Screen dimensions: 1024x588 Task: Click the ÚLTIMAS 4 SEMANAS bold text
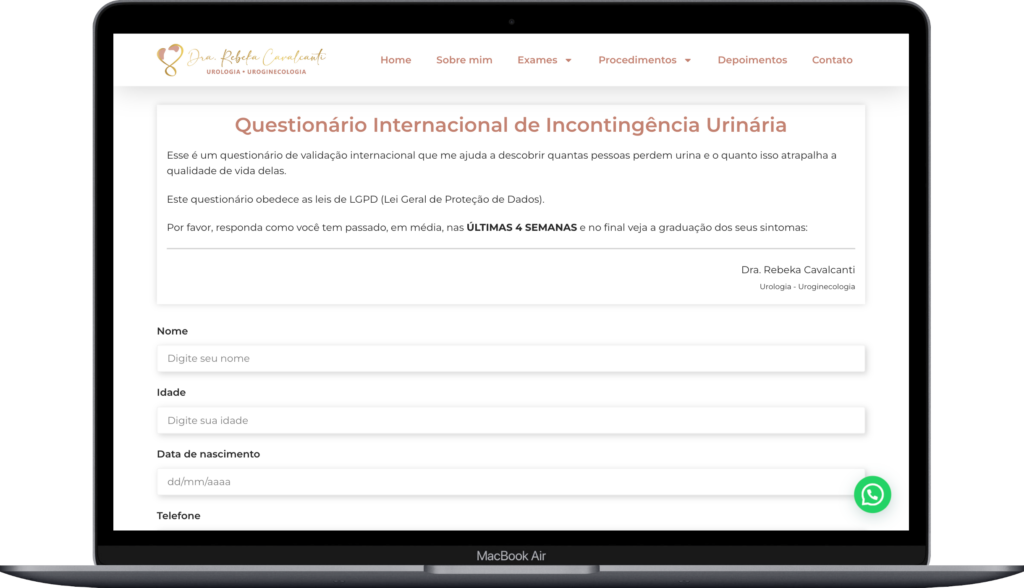(522, 227)
